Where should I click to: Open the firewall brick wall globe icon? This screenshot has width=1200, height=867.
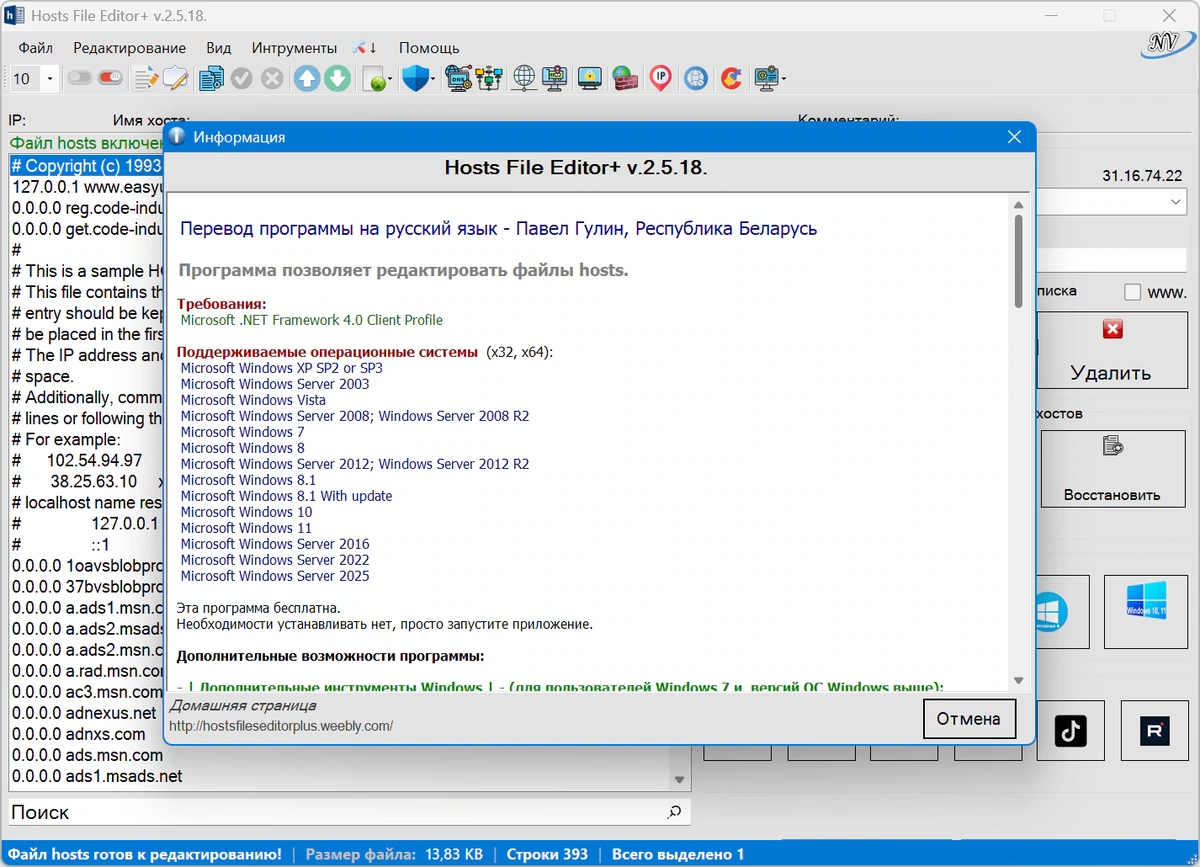(x=625, y=78)
